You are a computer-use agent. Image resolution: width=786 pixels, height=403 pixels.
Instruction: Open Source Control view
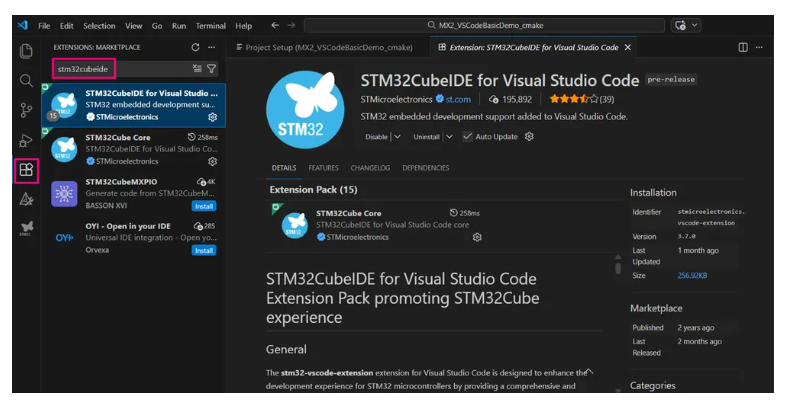[x=26, y=110]
